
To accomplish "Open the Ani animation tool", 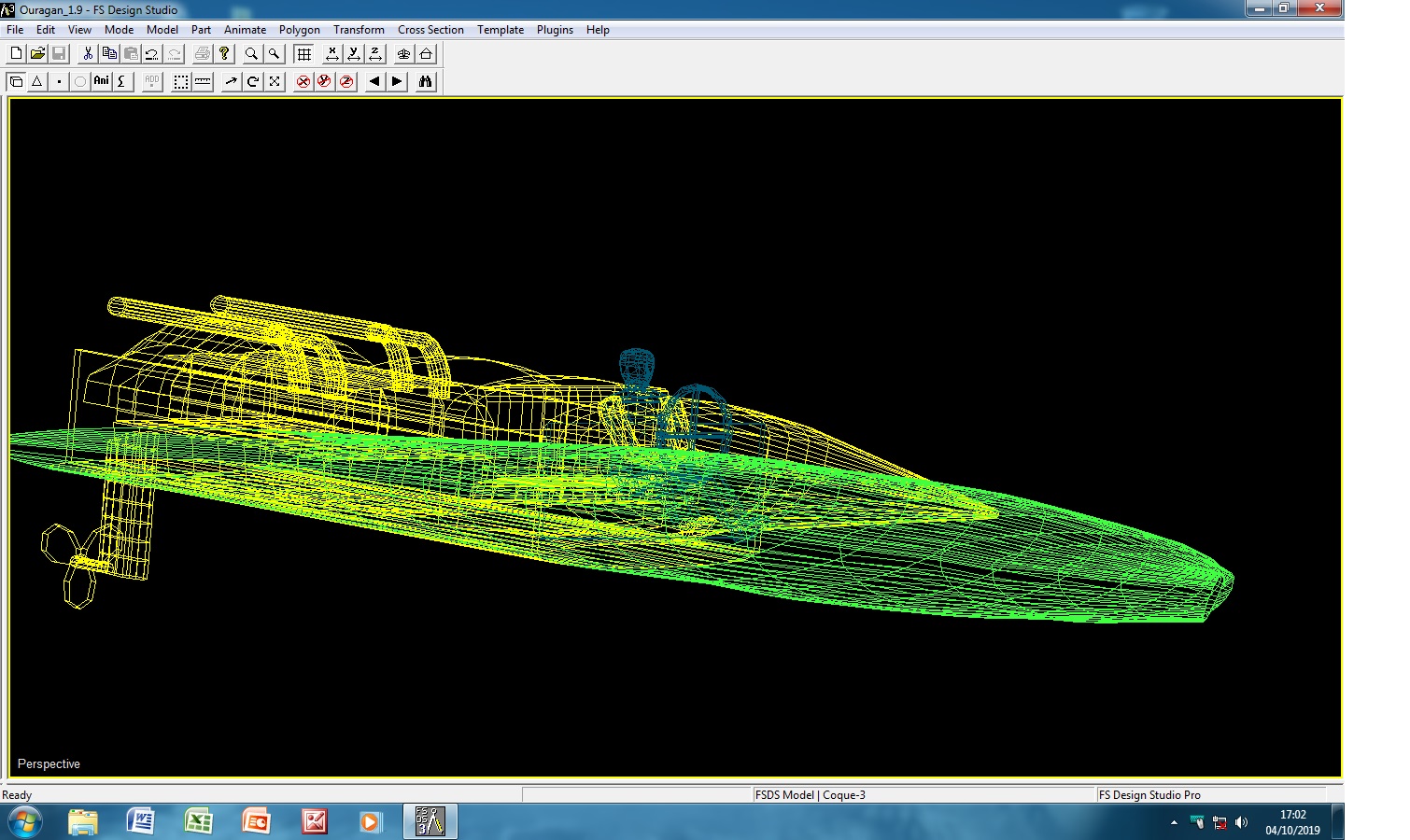I will (102, 81).
